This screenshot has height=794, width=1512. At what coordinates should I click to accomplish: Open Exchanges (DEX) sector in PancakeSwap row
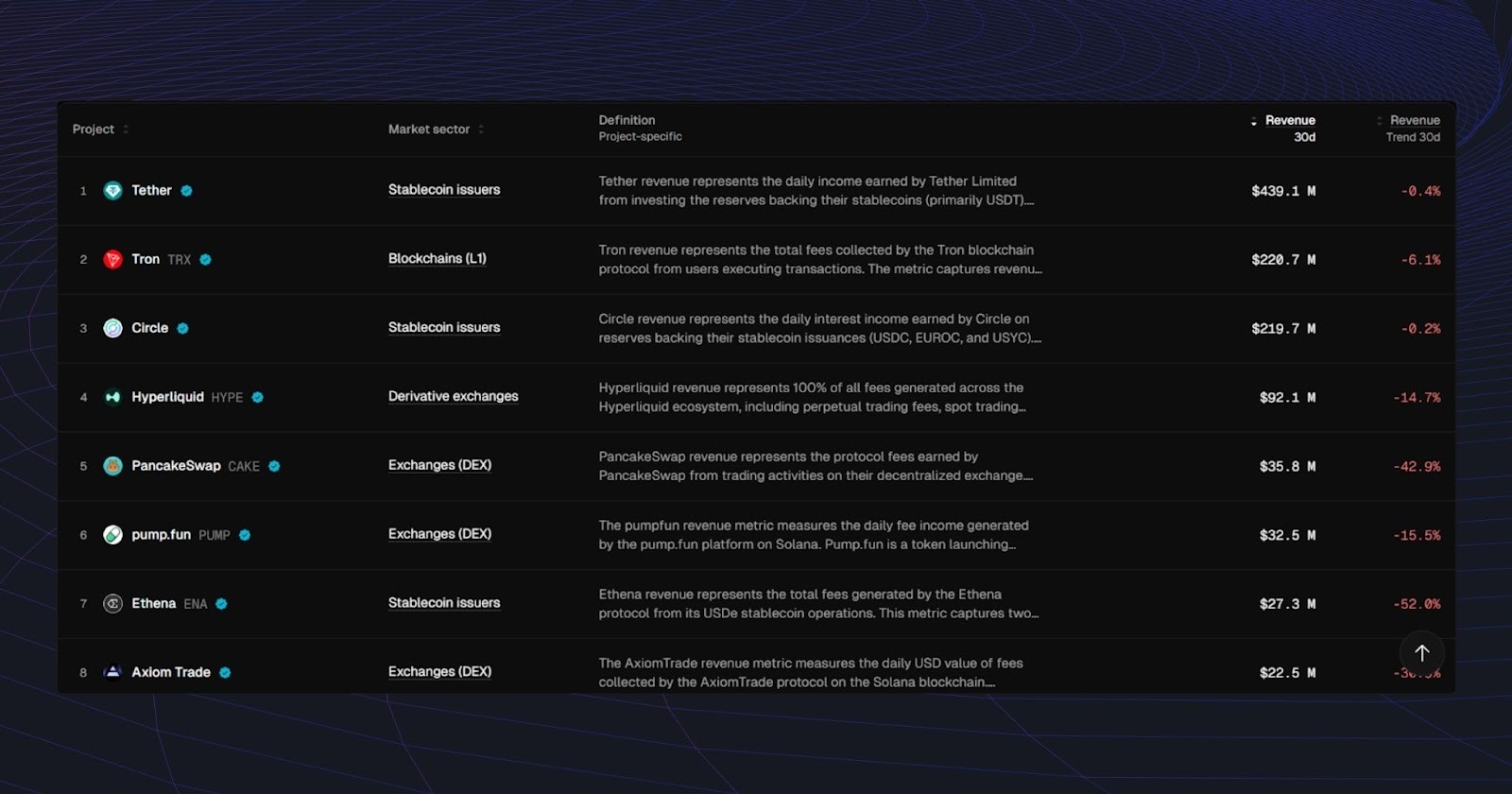(440, 465)
